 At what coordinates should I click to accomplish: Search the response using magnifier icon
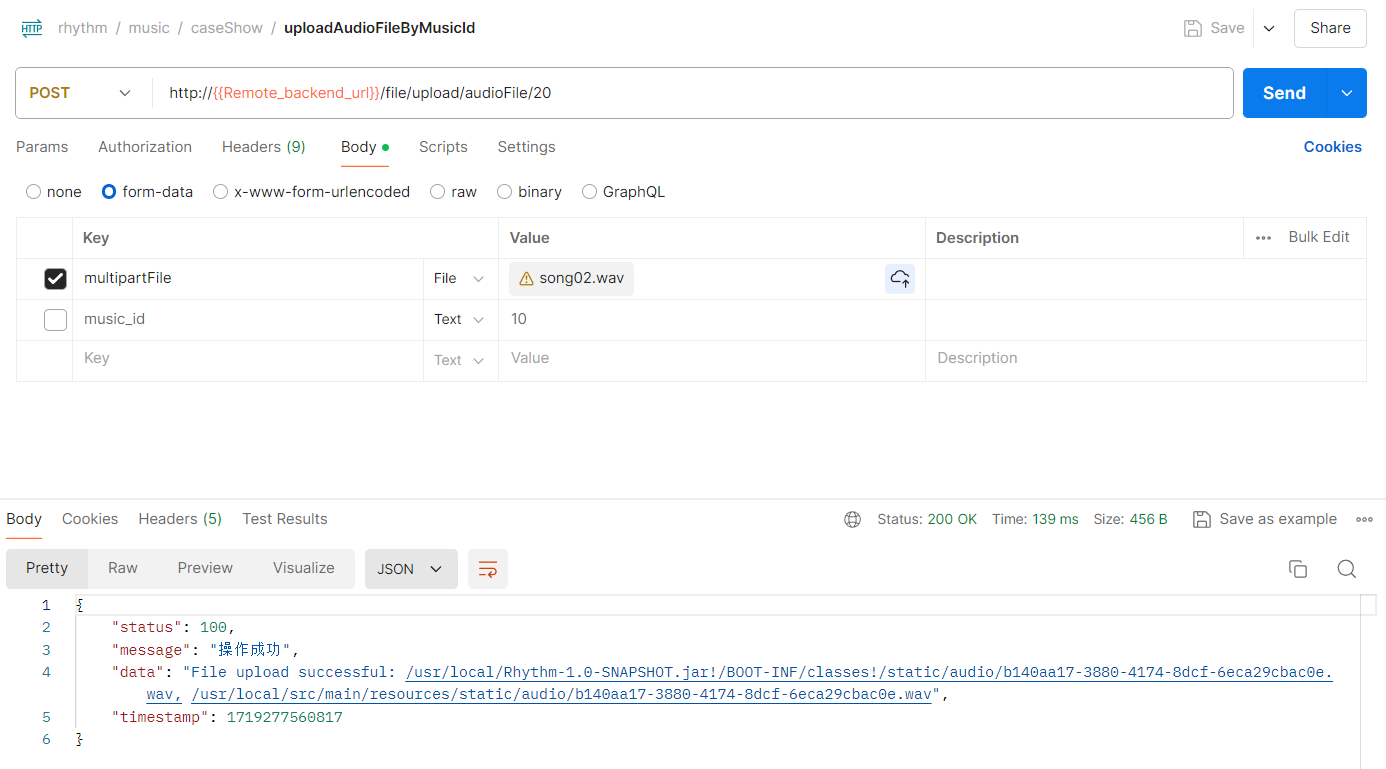pos(1347,569)
